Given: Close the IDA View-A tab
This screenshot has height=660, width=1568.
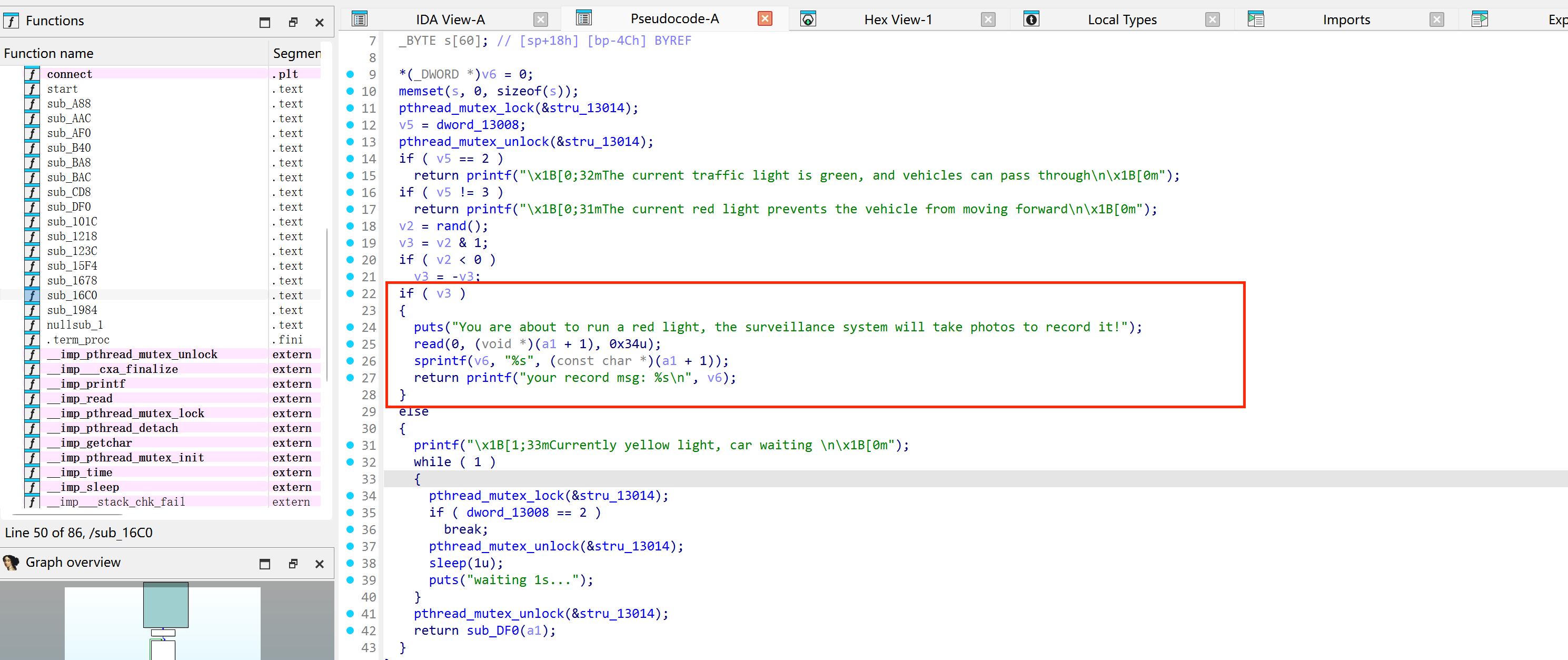Looking at the screenshot, I should (x=541, y=19).
